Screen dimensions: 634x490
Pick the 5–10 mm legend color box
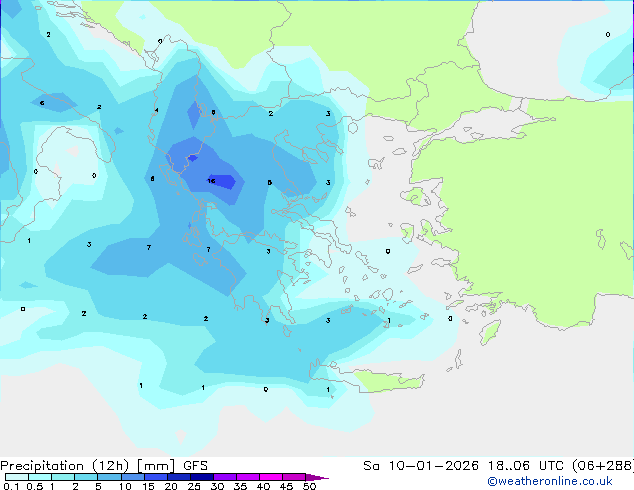point(109,477)
